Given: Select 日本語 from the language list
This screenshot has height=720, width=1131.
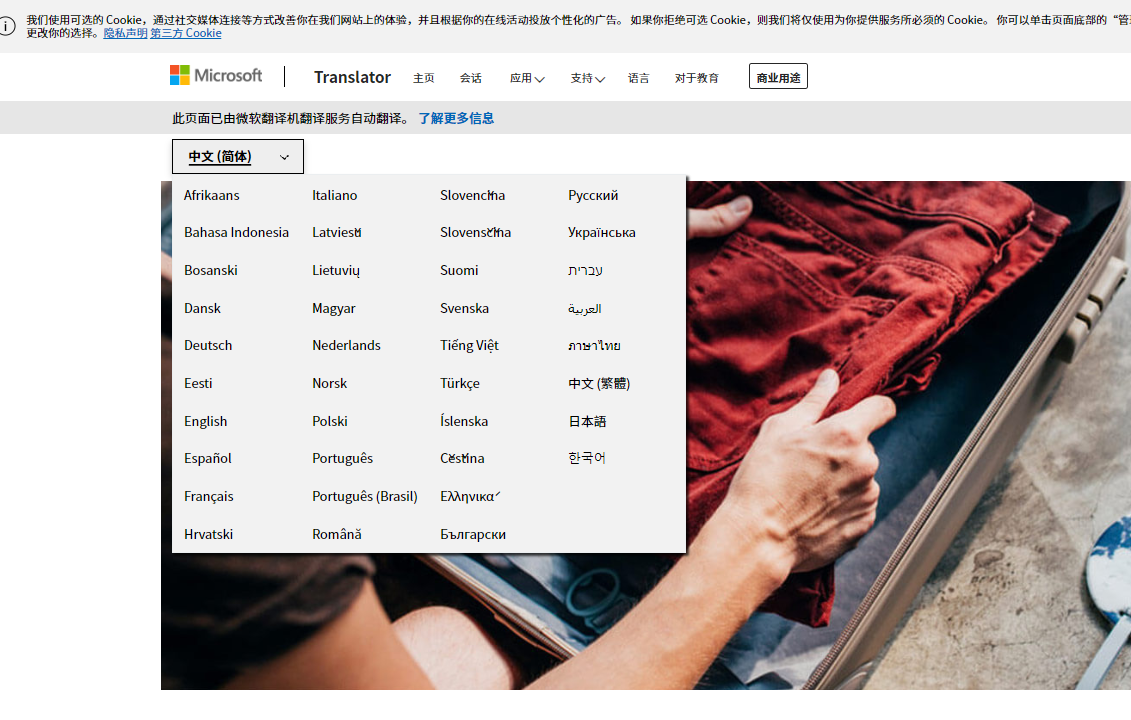Looking at the screenshot, I should point(587,421).
